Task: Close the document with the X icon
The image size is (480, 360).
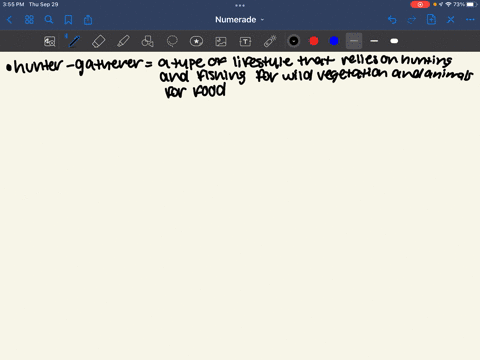Action: [x=451, y=20]
